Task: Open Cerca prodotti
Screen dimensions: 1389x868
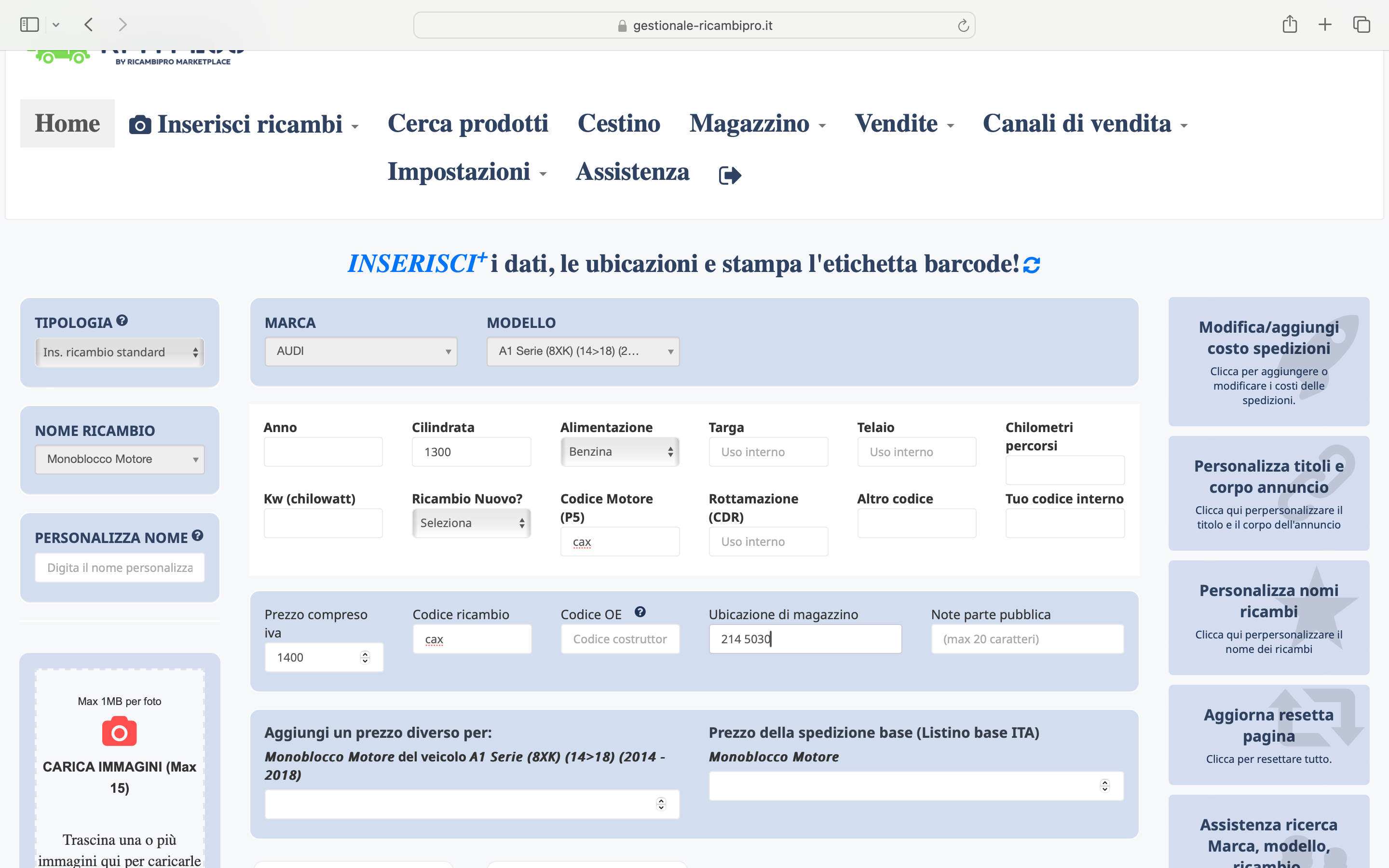Action: point(468,123)
